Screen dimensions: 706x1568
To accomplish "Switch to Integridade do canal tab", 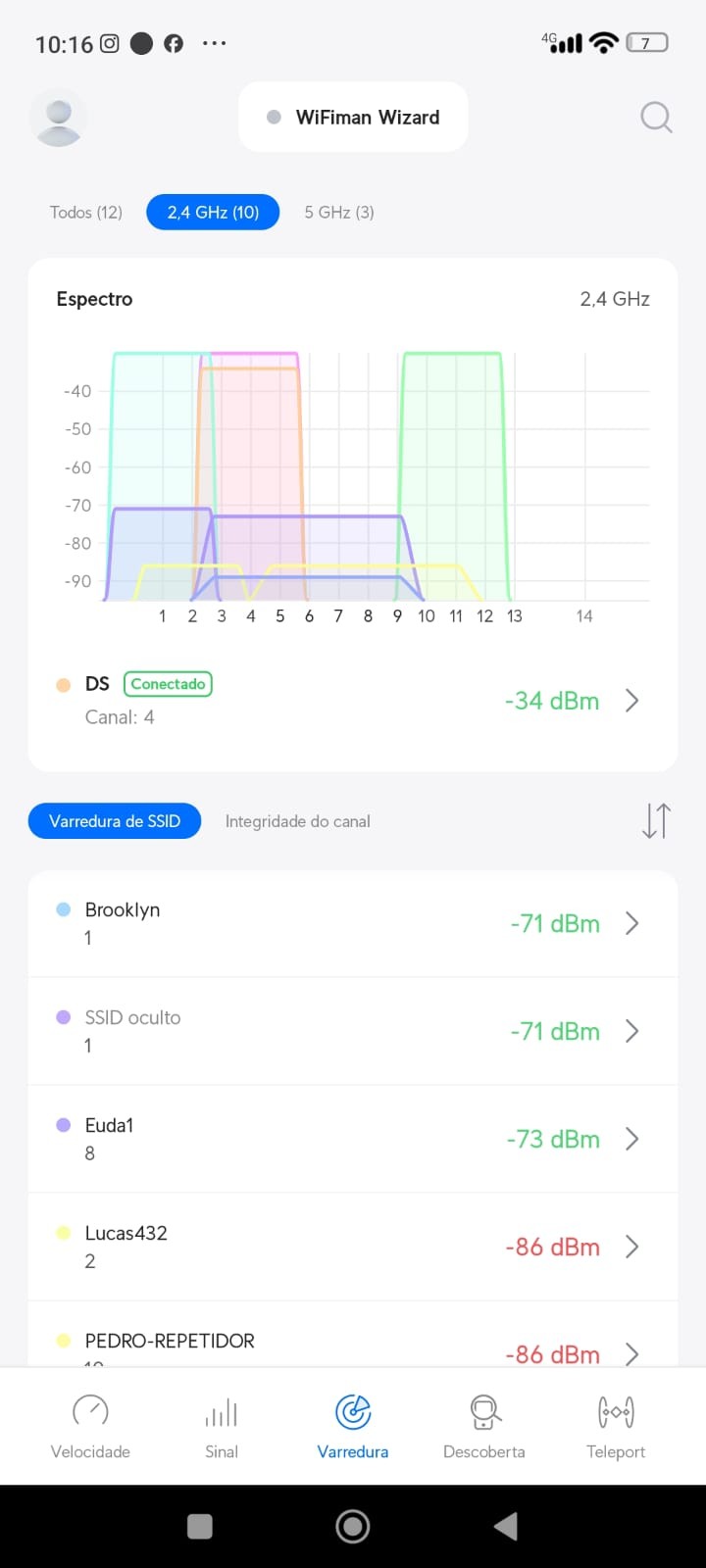I will pos(297,821).
